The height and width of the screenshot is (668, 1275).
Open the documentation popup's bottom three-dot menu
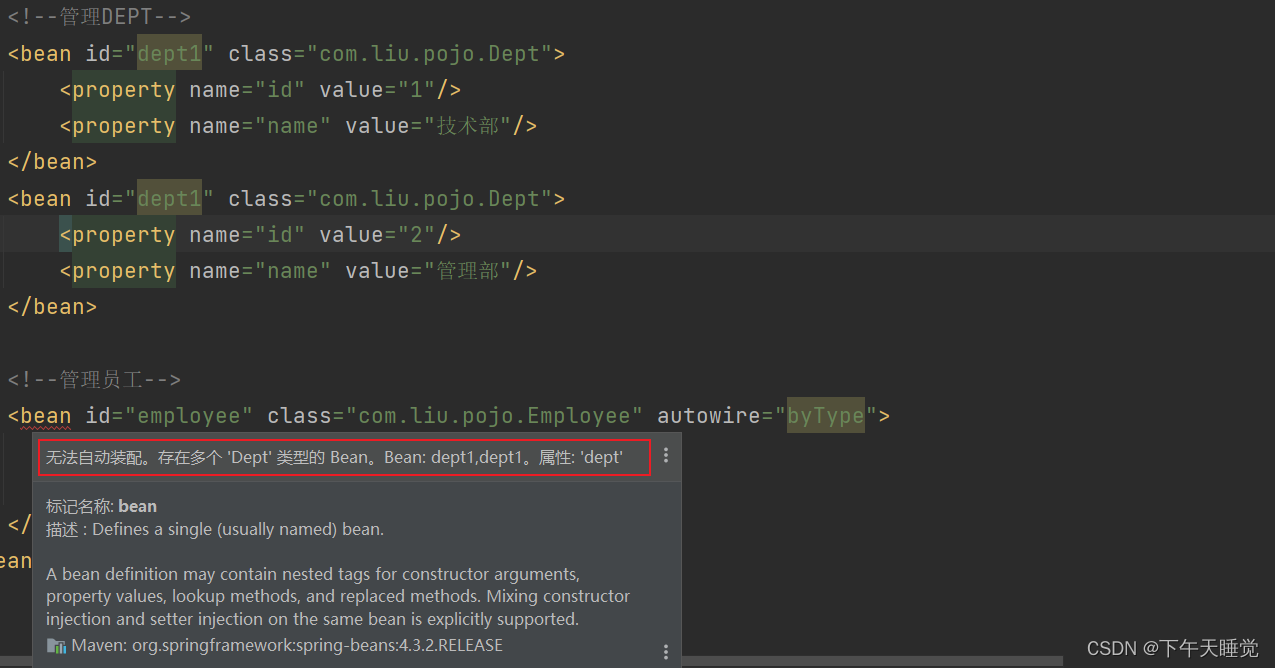[666, 652]
